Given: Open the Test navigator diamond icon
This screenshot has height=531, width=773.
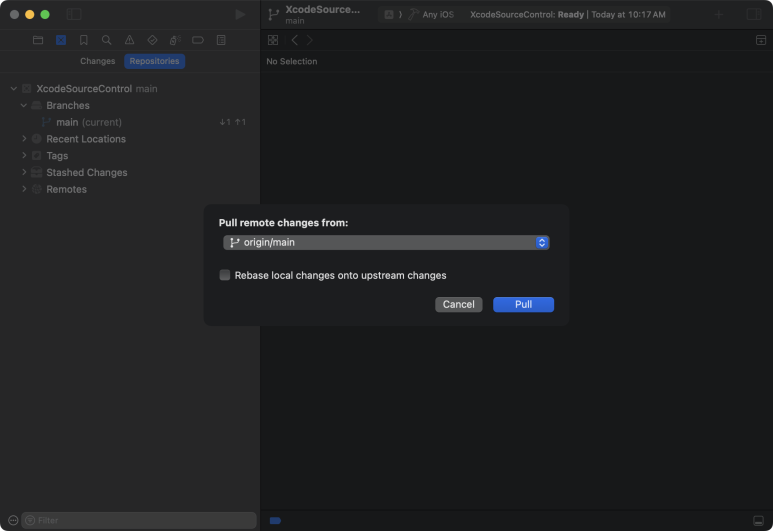Looking at the screenshot, I should tap(152, 40).
